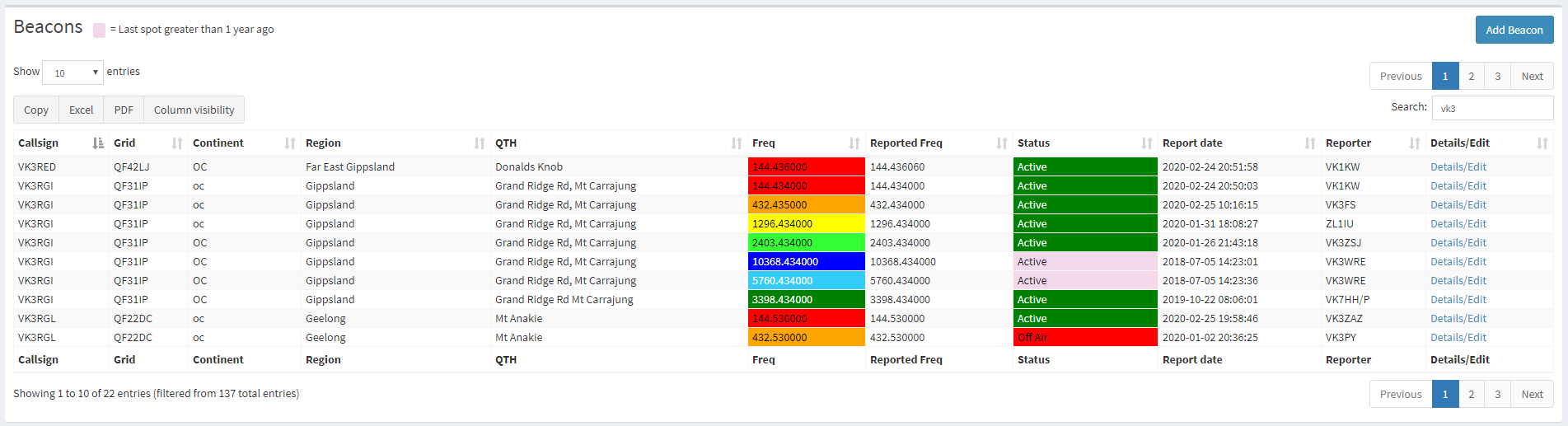
Task: Click Next in the top pagination
Action: point(1532,76)
